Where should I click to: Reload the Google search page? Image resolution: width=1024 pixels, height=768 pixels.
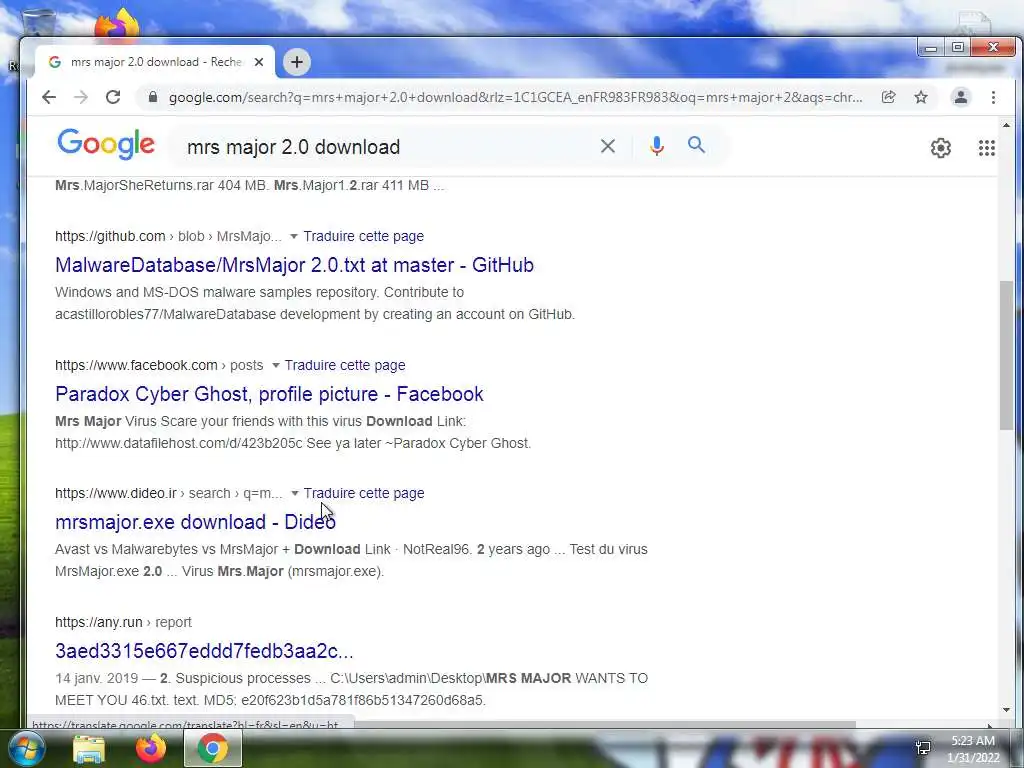pyautogui.click(x=113, y=97)
